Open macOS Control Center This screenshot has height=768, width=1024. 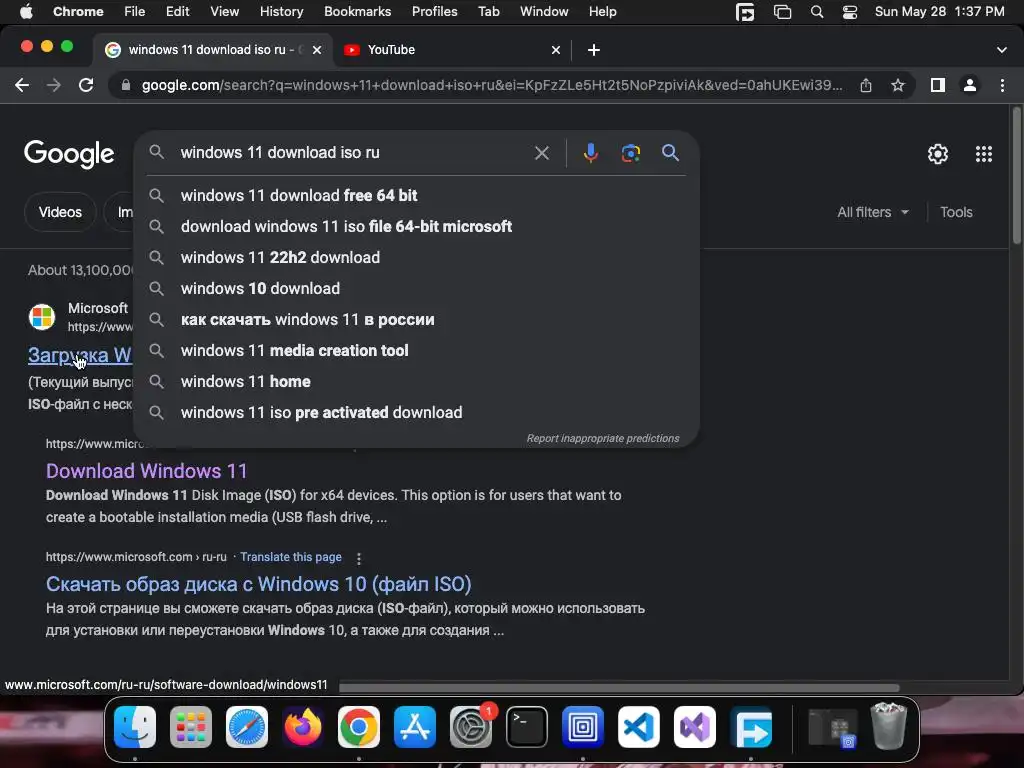coord(850,12)
